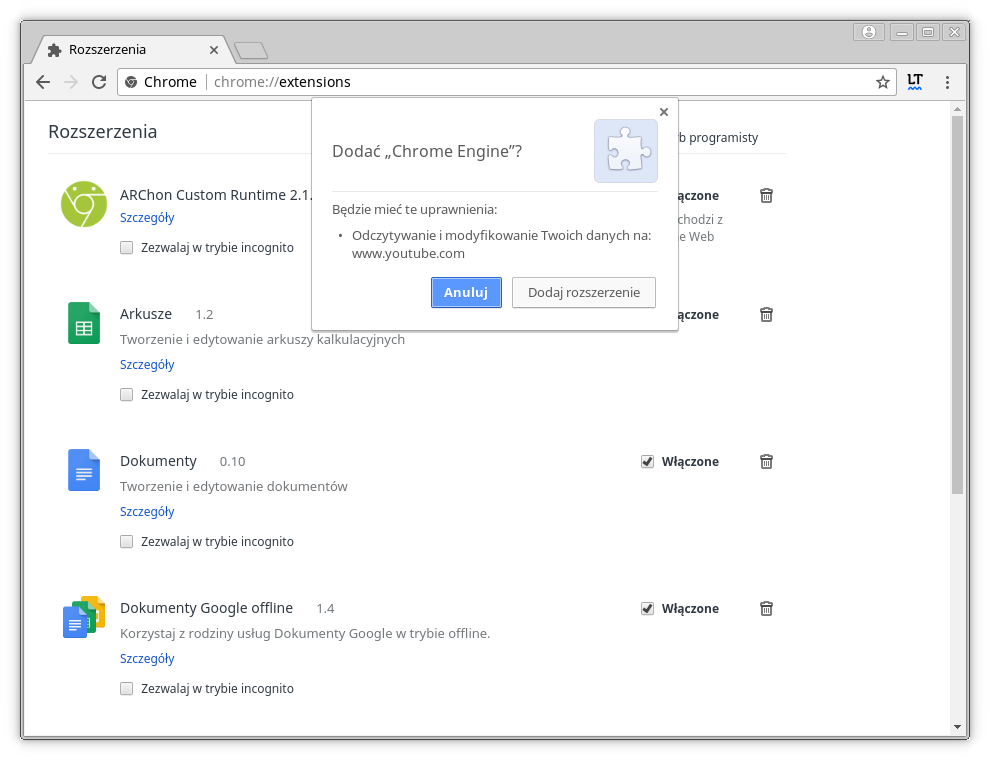Tick incognito checkbox for Dokumenty Google offline
Viewport: 990px width, 760px height.
(127, 689)
